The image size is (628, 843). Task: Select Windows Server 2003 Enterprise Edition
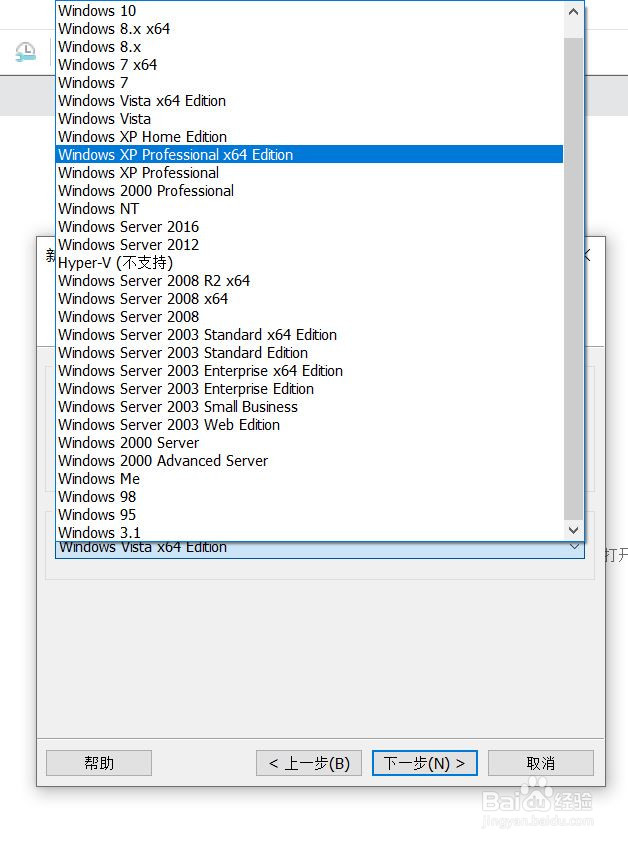(310, 389)
